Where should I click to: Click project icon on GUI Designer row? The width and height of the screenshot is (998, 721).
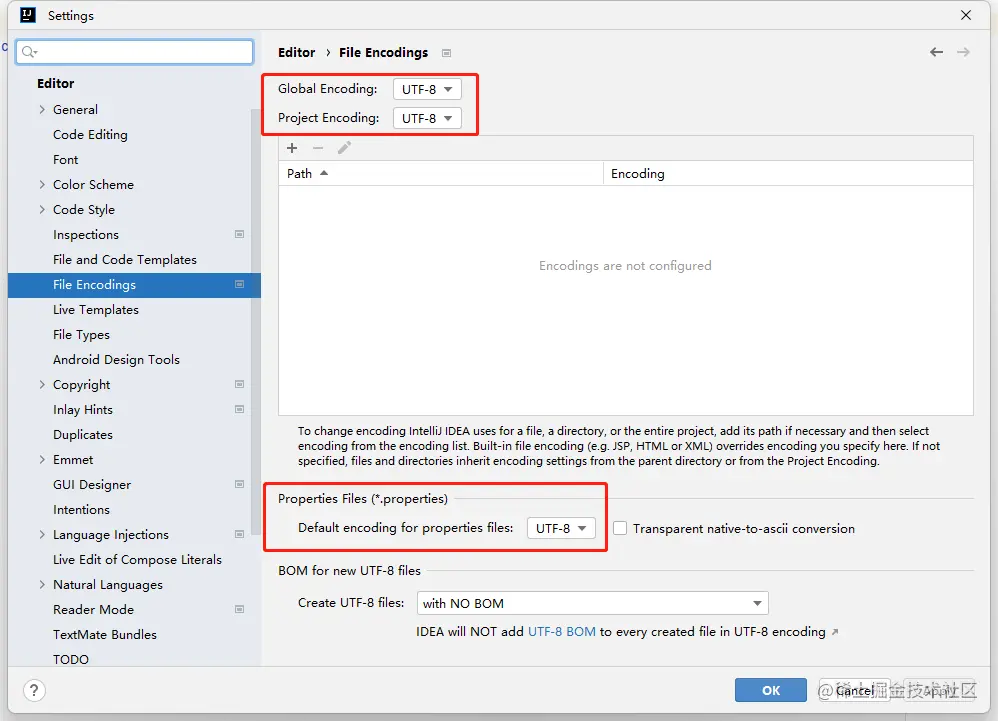(239, 484)
